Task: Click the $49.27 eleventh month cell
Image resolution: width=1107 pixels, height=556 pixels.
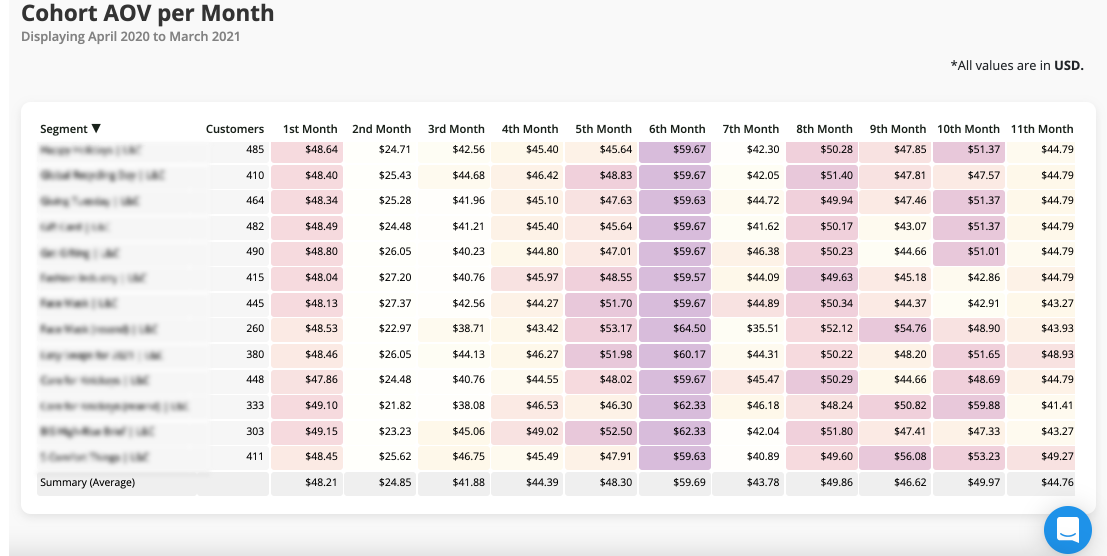Action: (1041, 457)
